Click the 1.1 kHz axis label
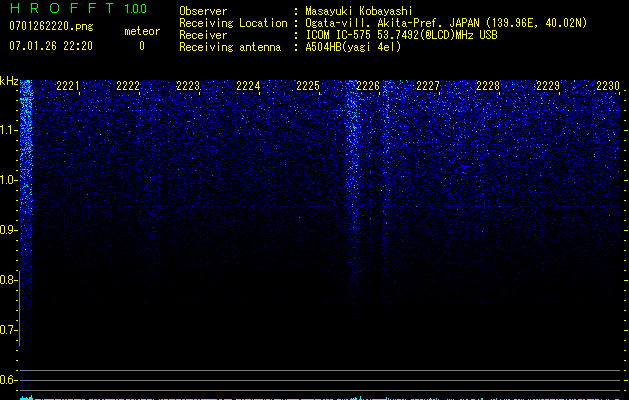 click(8, 130)
